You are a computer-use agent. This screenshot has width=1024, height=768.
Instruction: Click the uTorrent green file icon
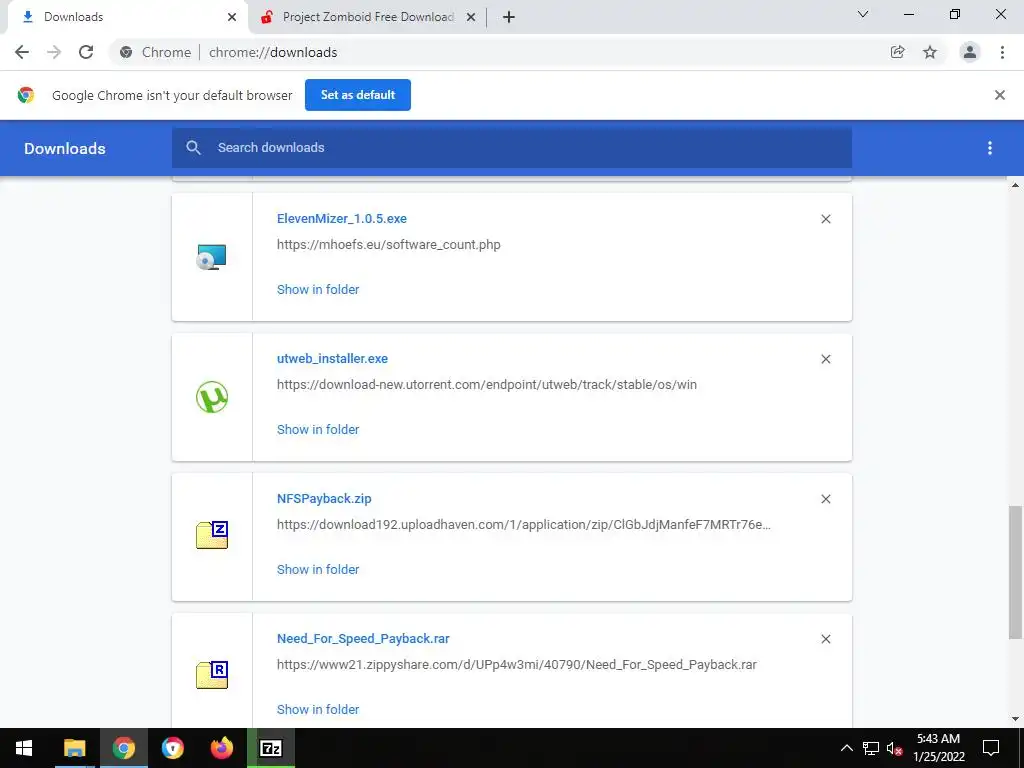(212, 397)
